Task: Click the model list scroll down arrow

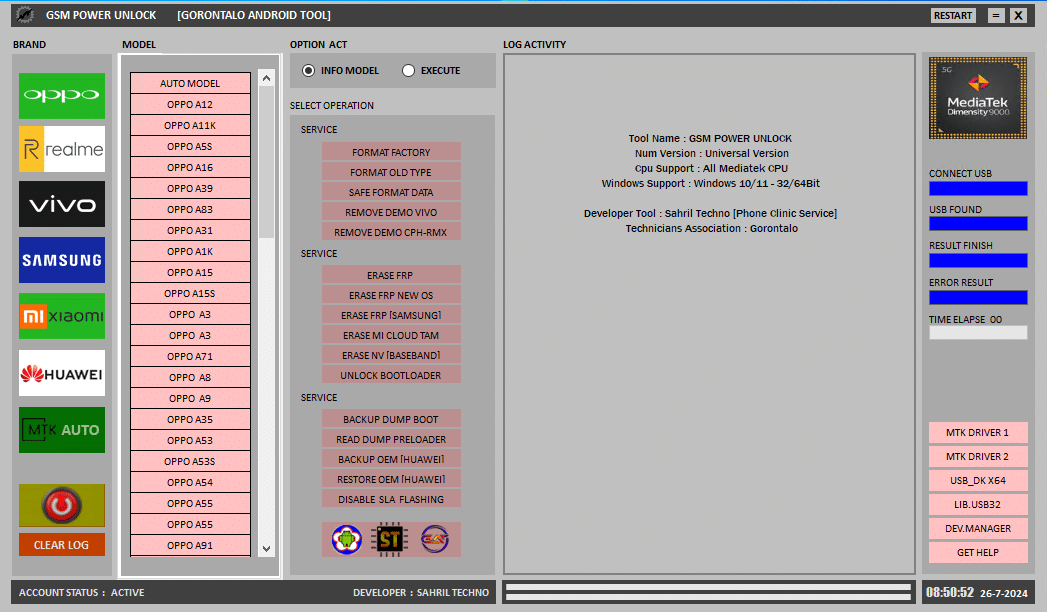Action: pos(266,549)
